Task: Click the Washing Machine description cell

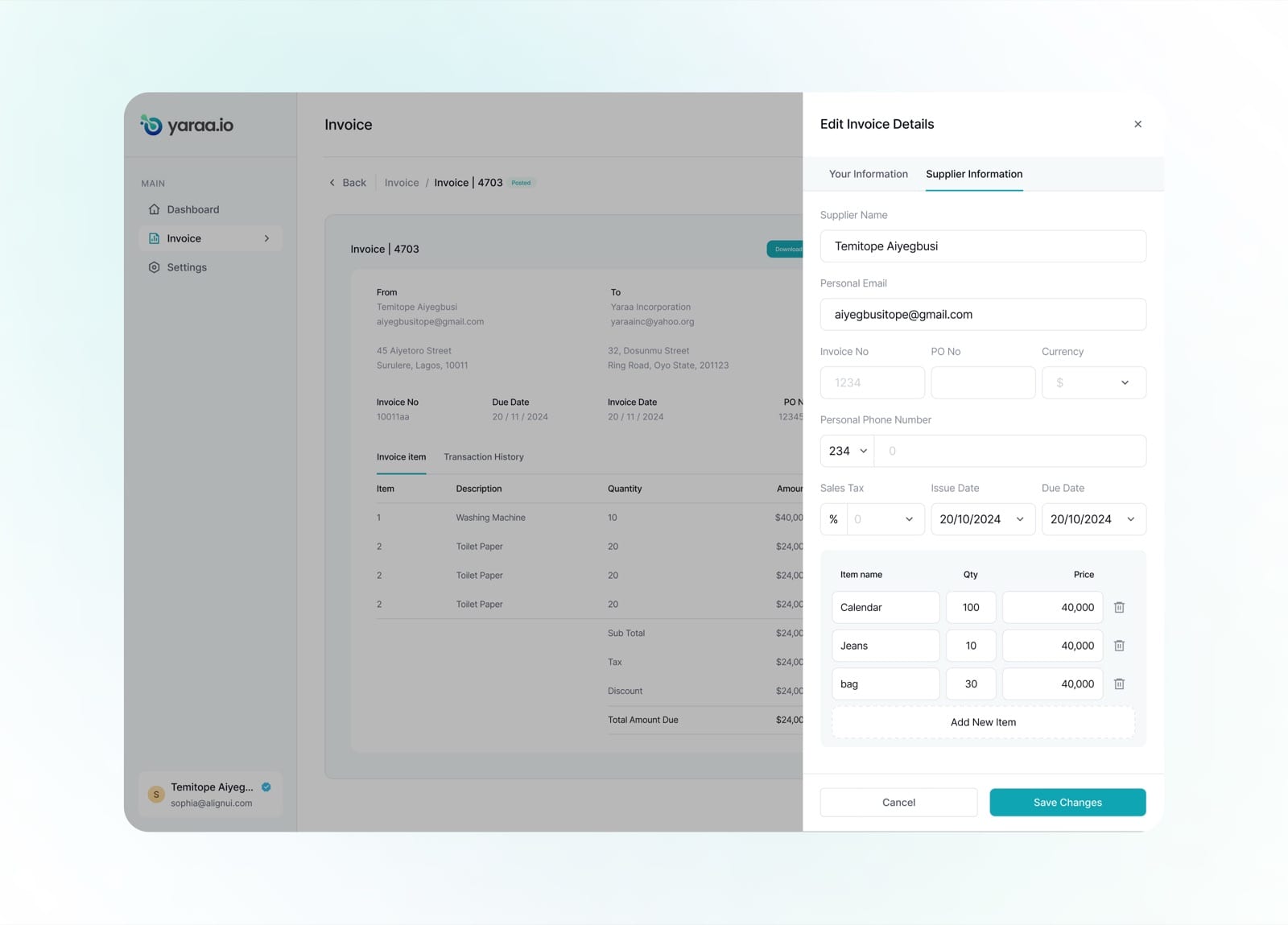Action: tap(490, 518)
